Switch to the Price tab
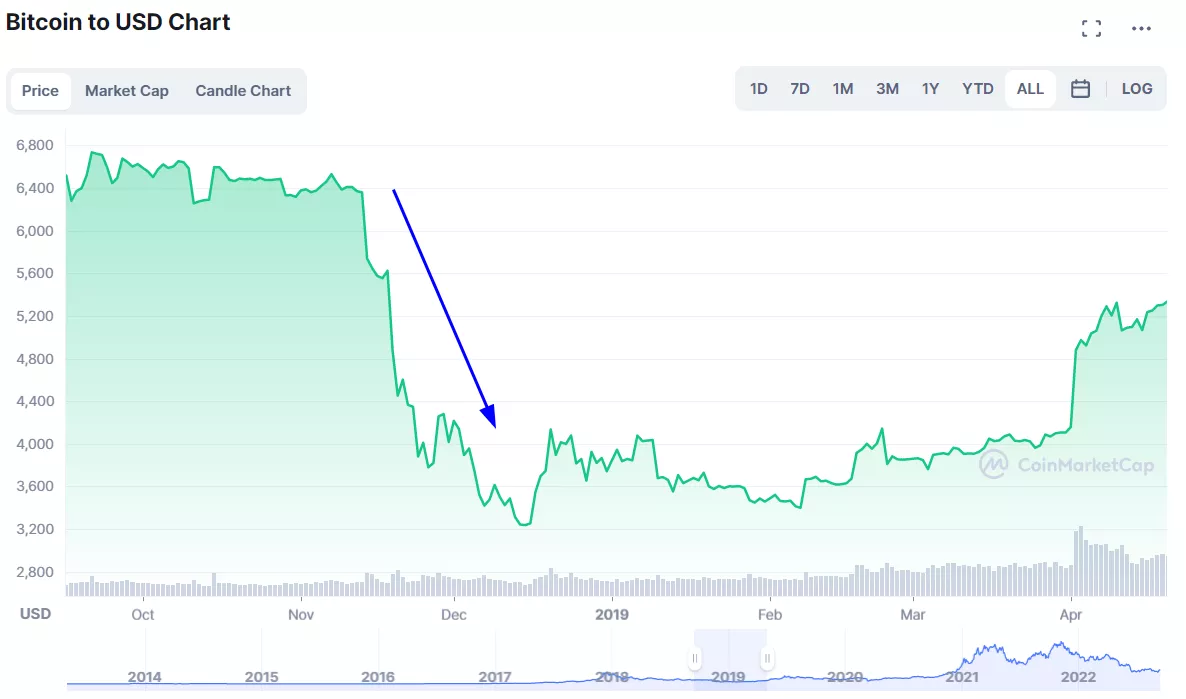 click(x=40, y=91)
